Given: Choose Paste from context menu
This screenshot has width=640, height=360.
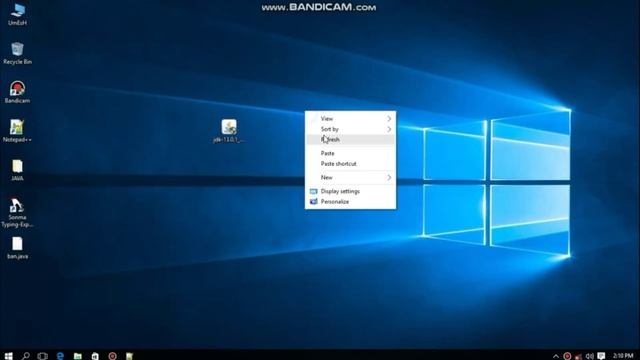Looking at the screenshot, I should [x=350, y=153].
